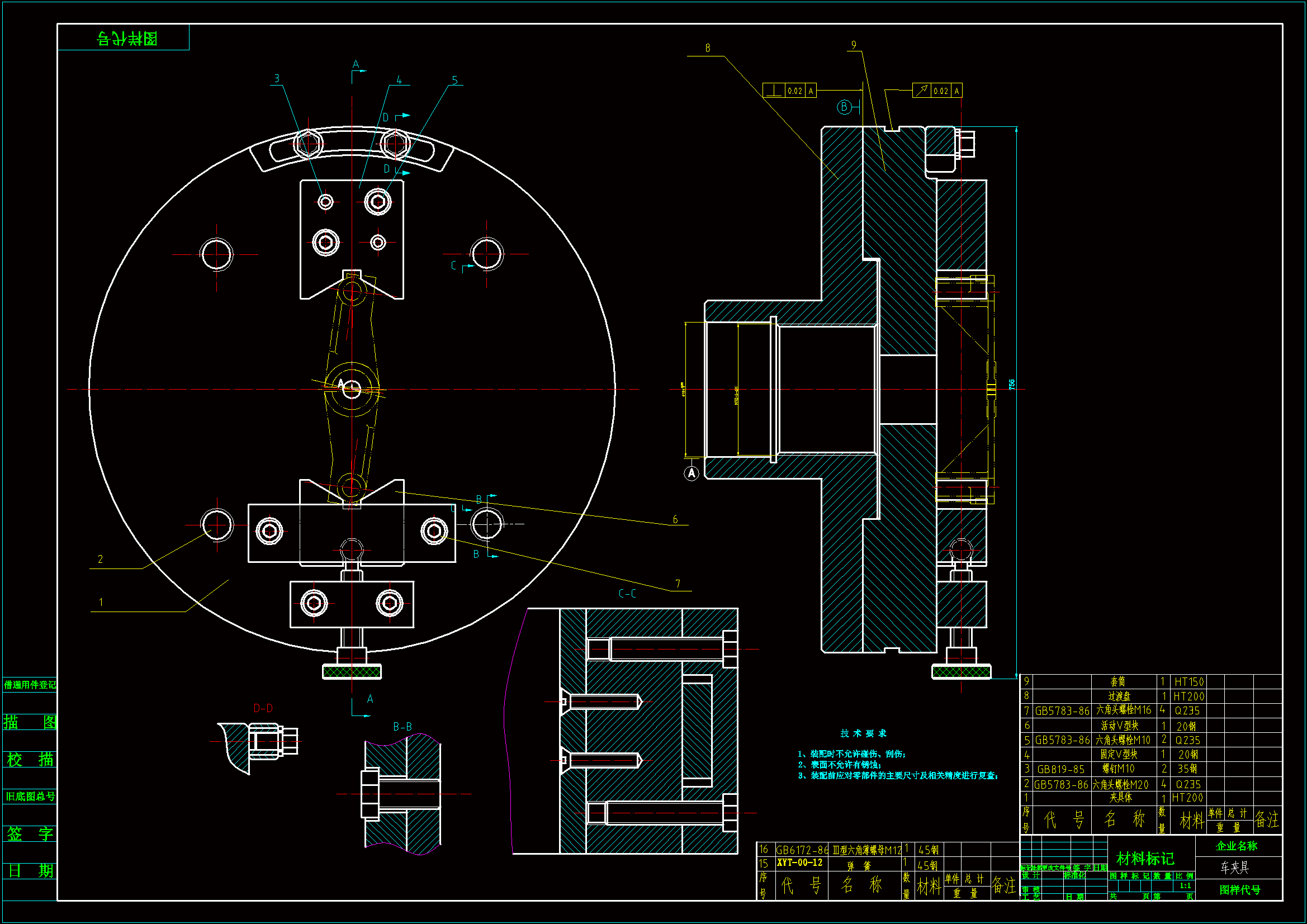
Task: Select the 六角头螺栓M16 entry in parts list
Action: [x=1124, y=710]
